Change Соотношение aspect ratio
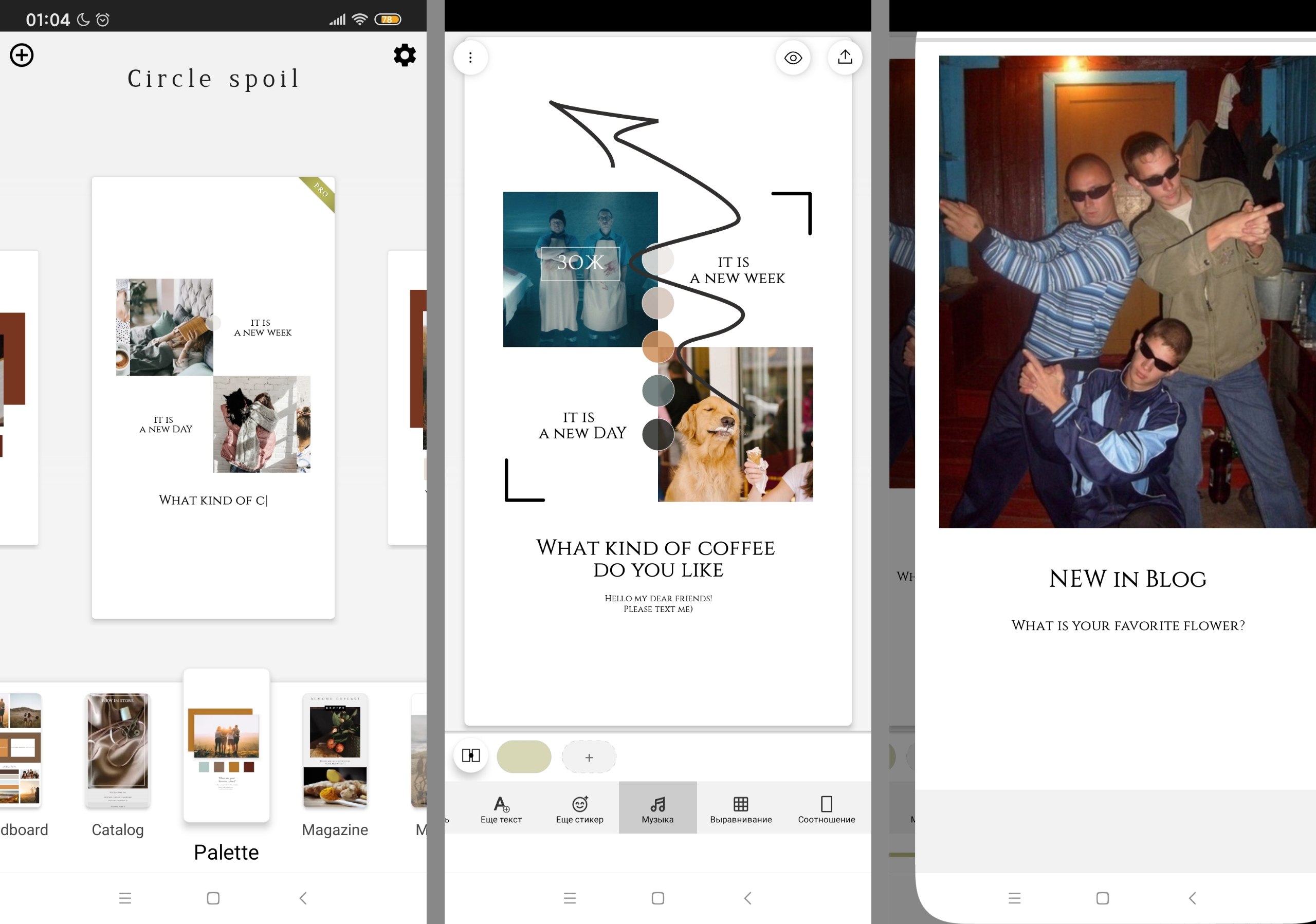This screenshot has width=1316, height=924. pos(826,809)
